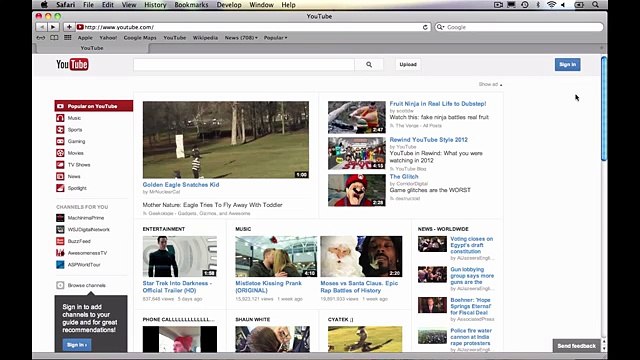Click the MachinimaPrime channel icon
640x360 pixels.
tap(60, 218)
